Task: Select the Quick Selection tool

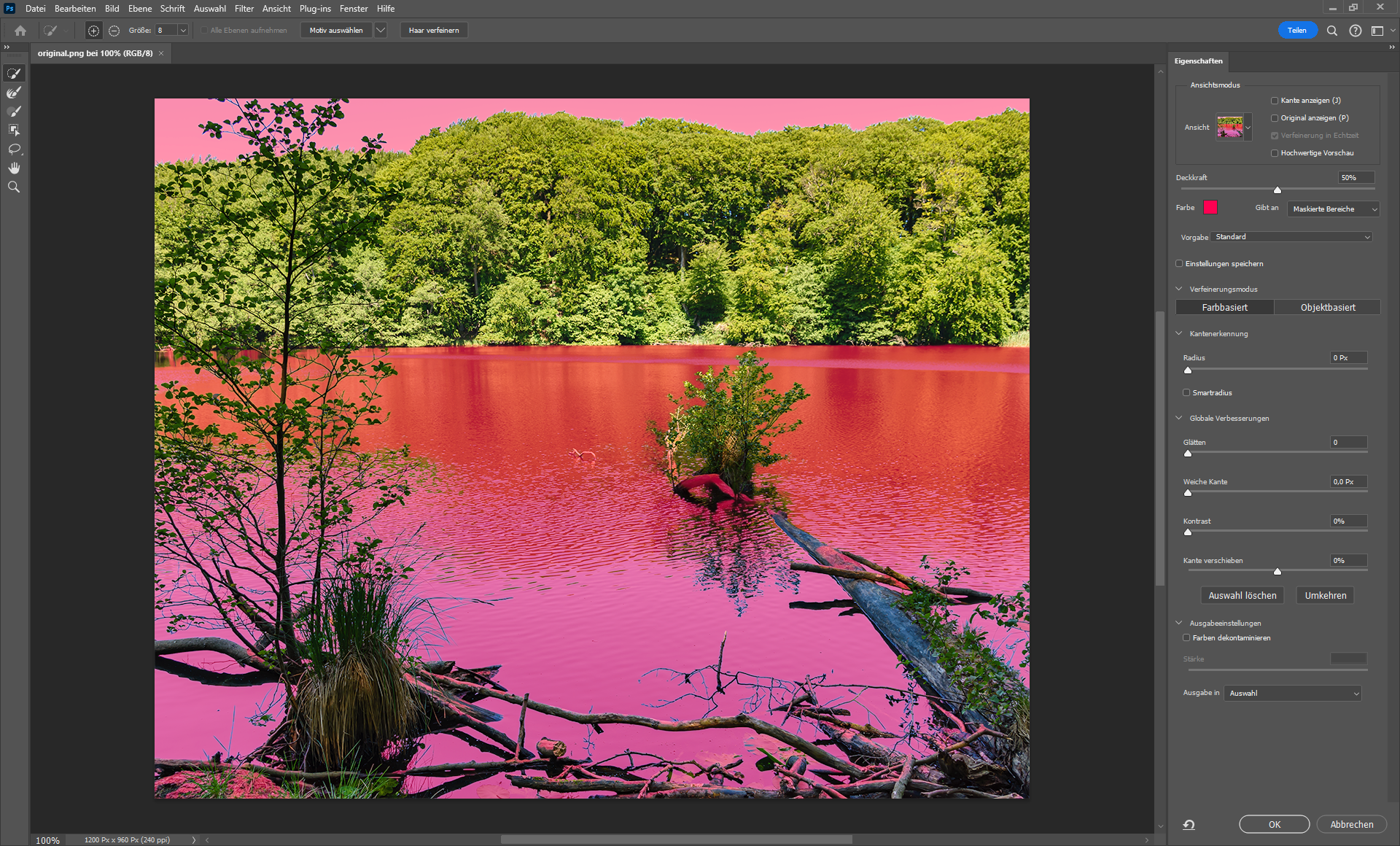Action: [x=14, y=73]
